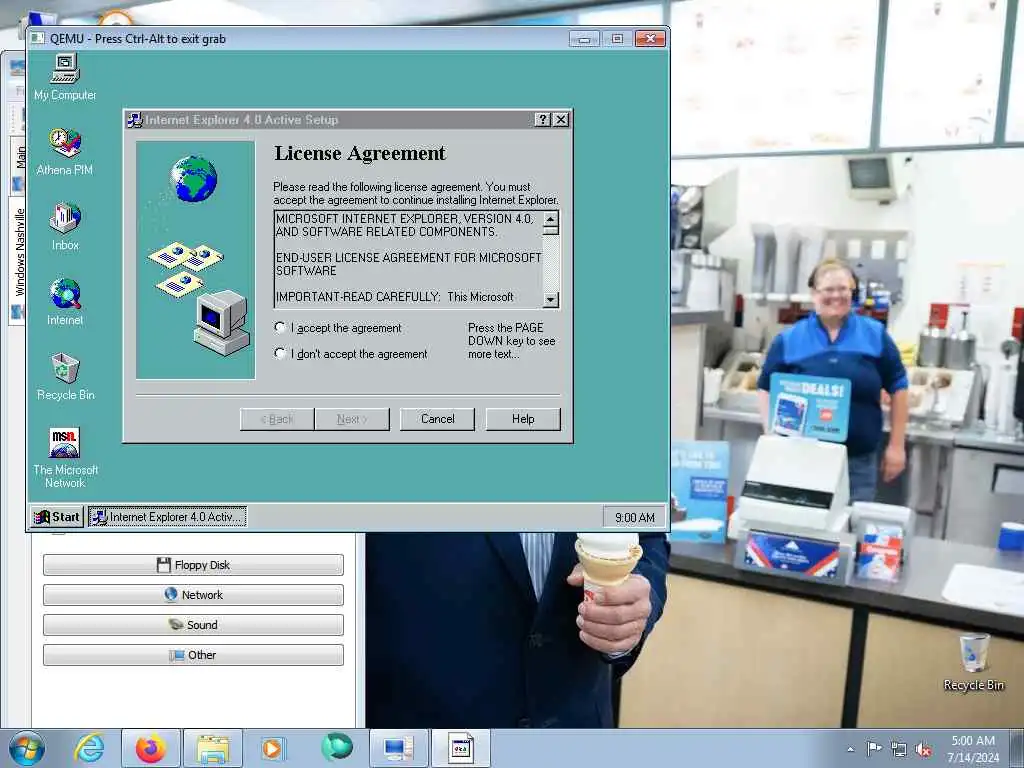The image size is (1024, 768).
Task: Open the Recycle Bin in QEMU guest
Action: click(x=65, y=376)
